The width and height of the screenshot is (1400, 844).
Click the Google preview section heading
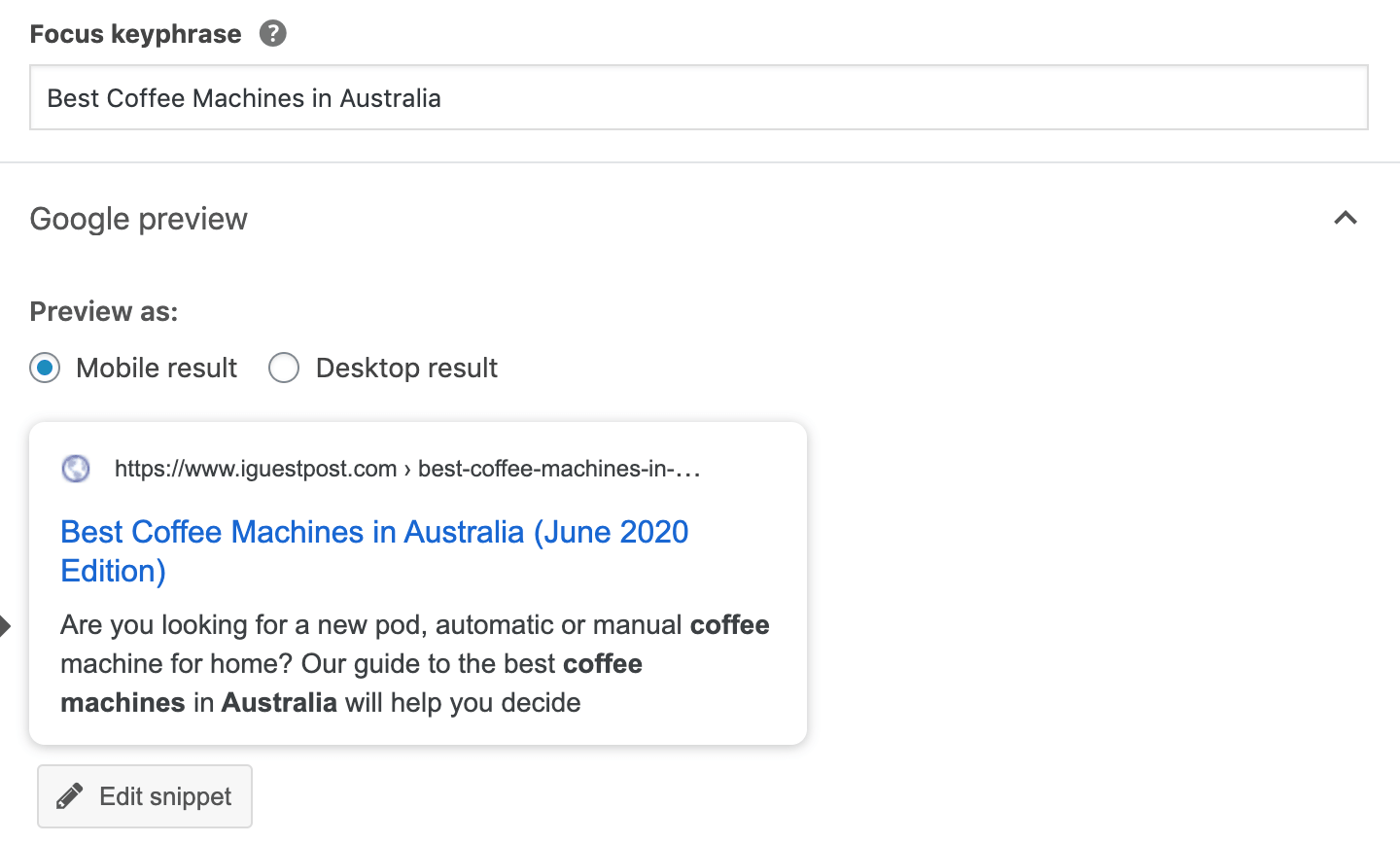click(139, 219)
